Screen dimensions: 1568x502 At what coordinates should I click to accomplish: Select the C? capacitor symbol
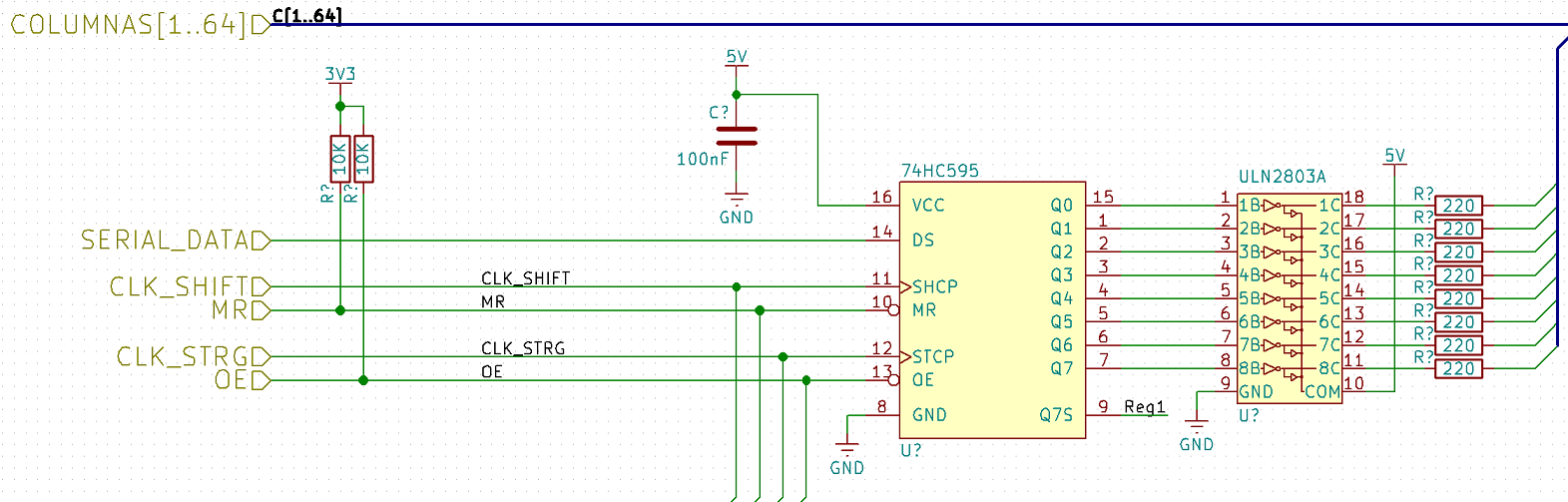coord(737,136)
